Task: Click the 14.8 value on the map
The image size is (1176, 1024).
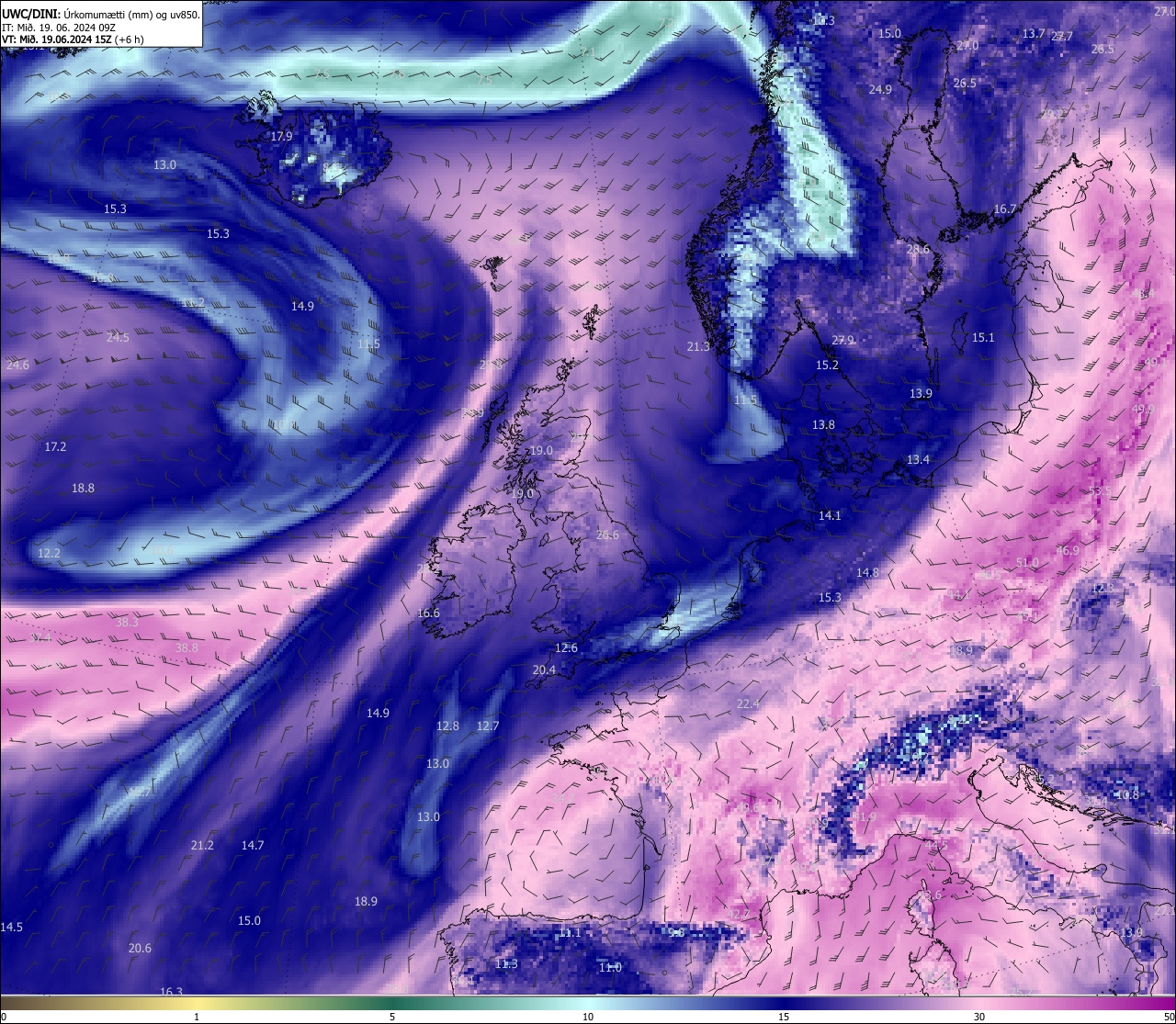Action: pos(867,572)
